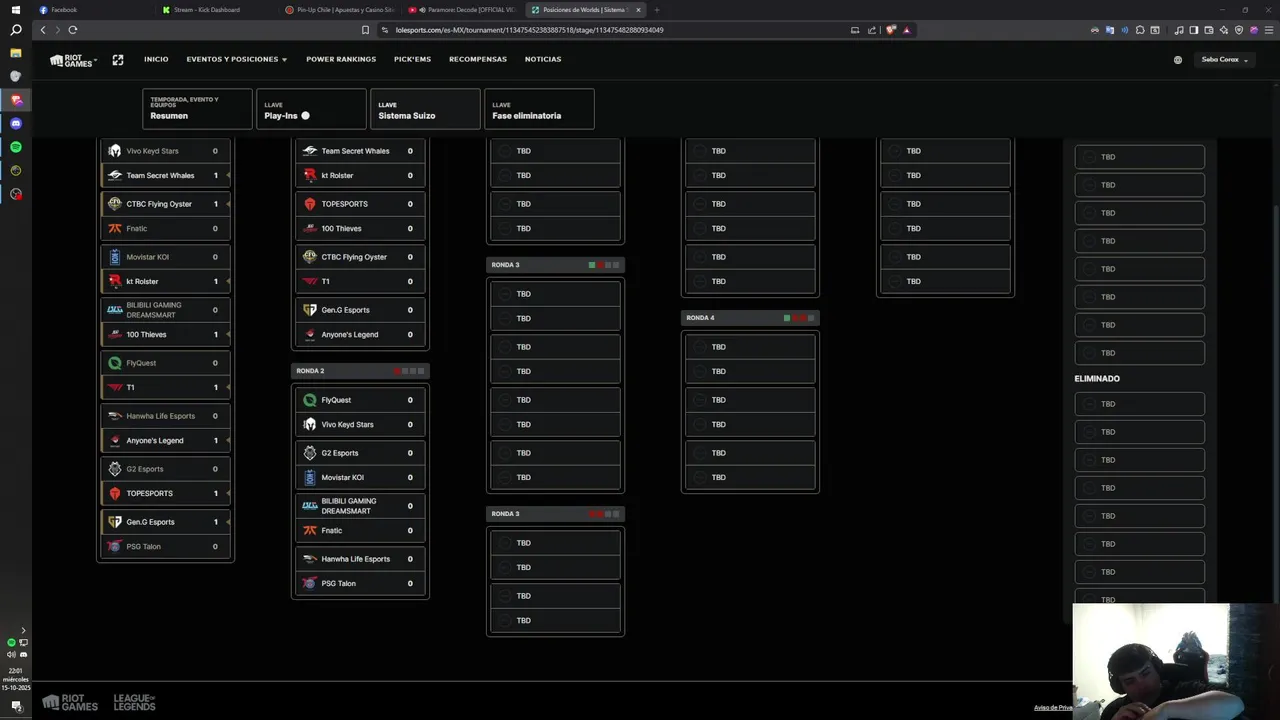Click the LoL Esports expand arrows icon
Viewport: 1280px width, 720px height.
(118, 60)
